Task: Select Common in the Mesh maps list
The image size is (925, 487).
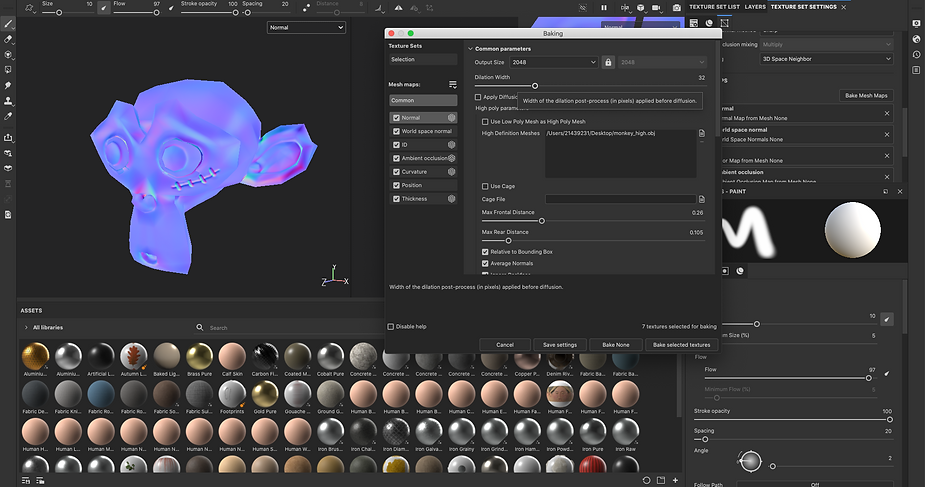Action: pyautogui.click(x=423, y=100)
